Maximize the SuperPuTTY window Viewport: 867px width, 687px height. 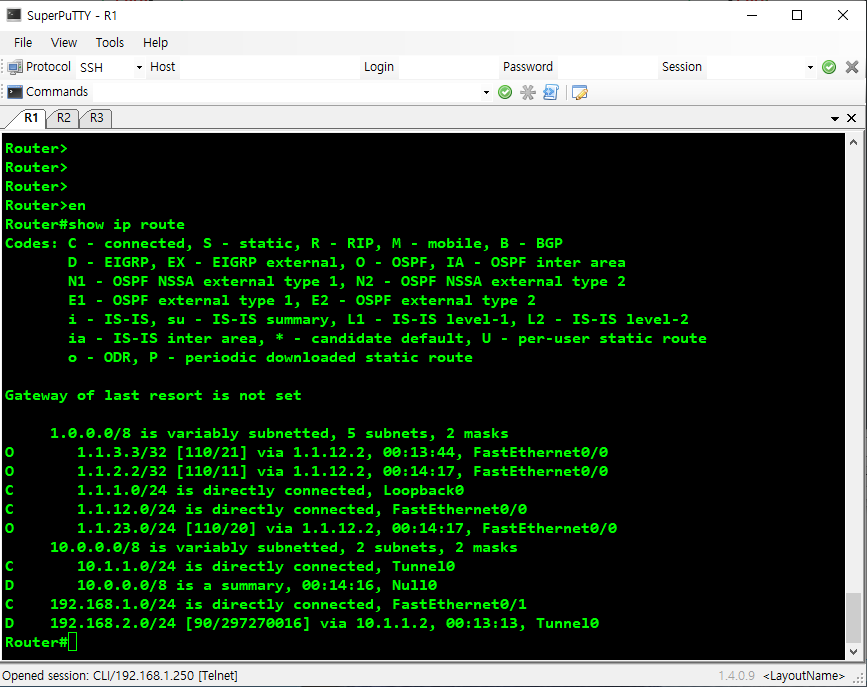(x=797, y=15)
